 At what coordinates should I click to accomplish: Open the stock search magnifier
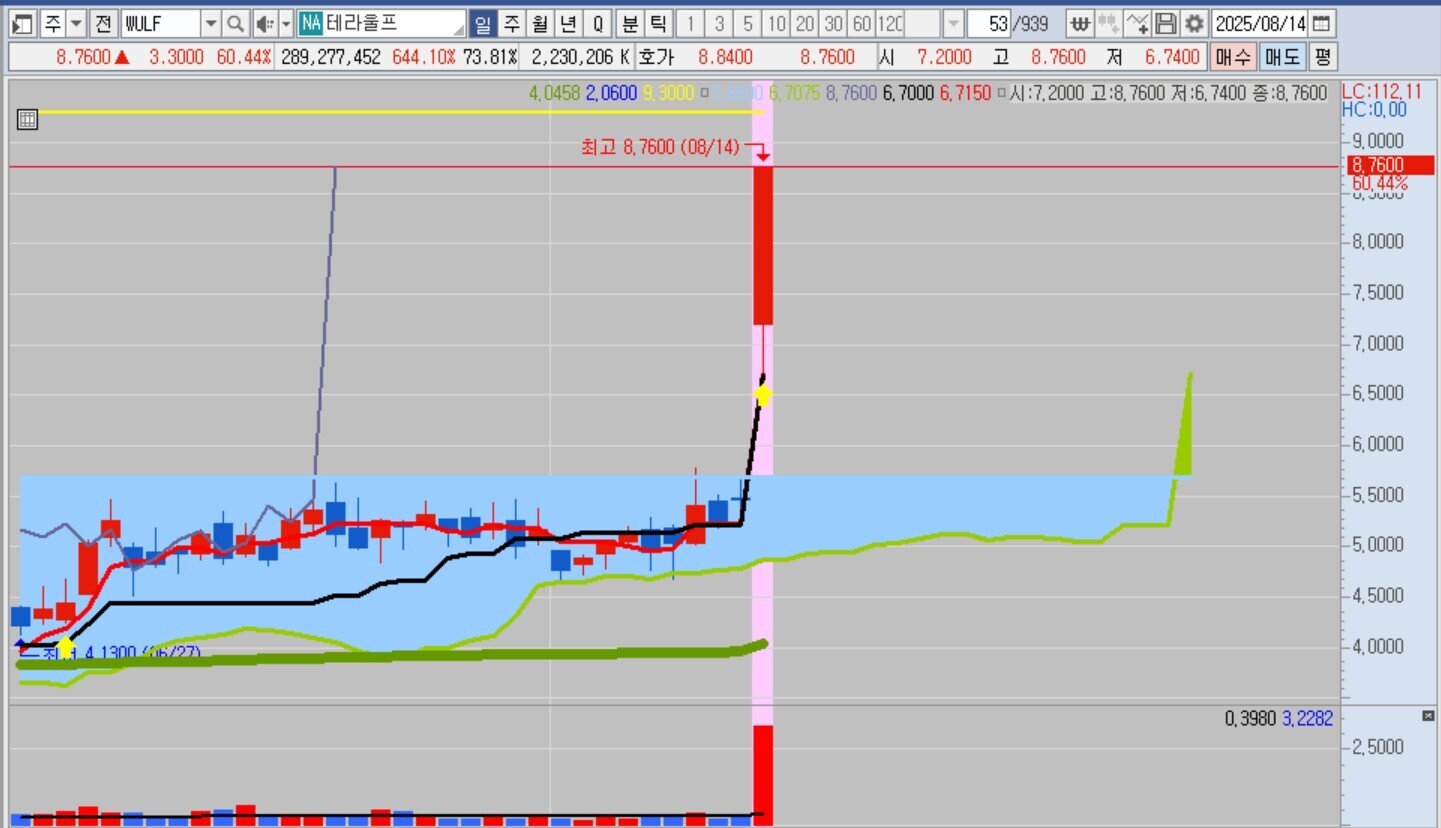[x=234, y=23]
